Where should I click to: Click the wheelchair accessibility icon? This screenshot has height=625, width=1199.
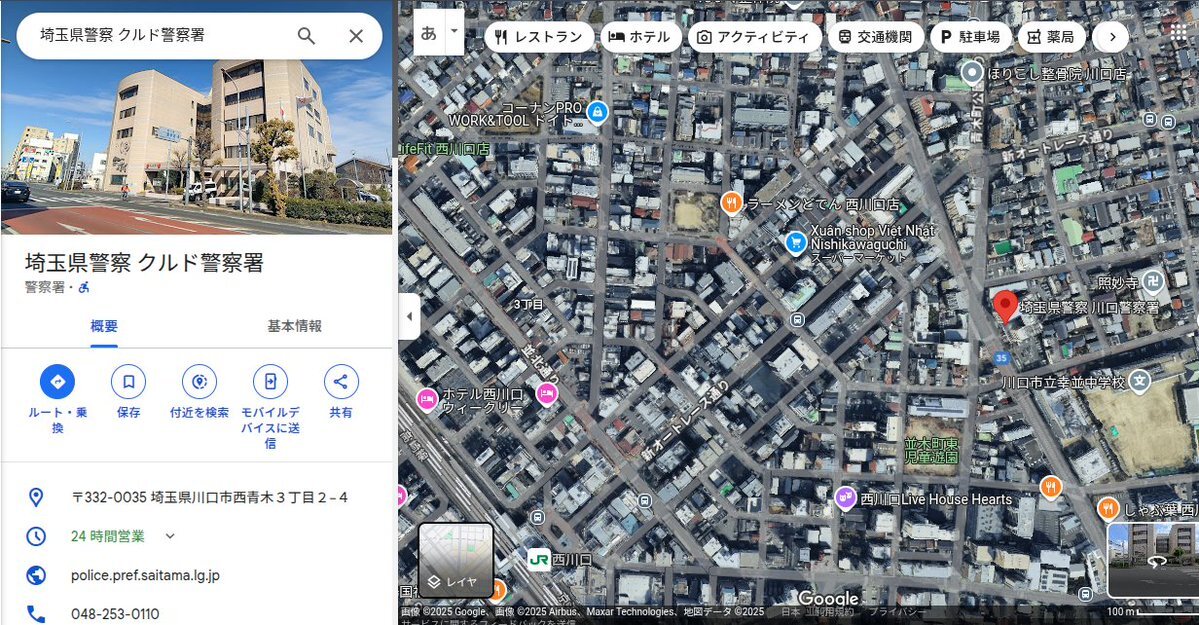84,288
